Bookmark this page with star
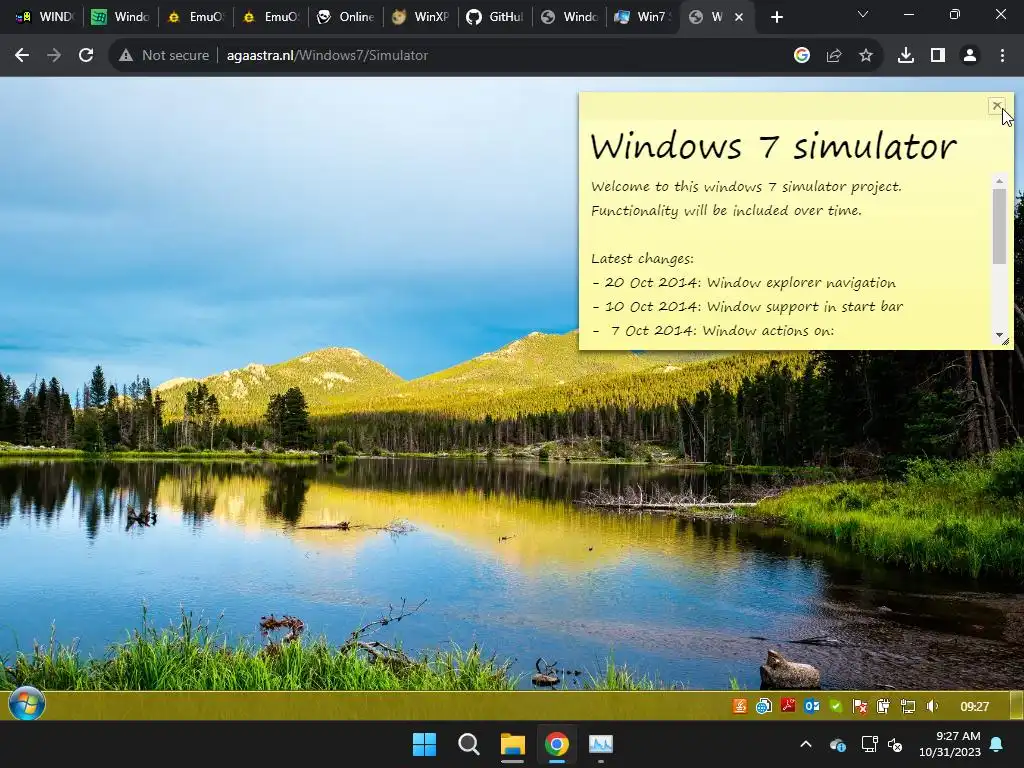Image resolution: width=1024 pixels, height=768 pixels. point(866,56)
